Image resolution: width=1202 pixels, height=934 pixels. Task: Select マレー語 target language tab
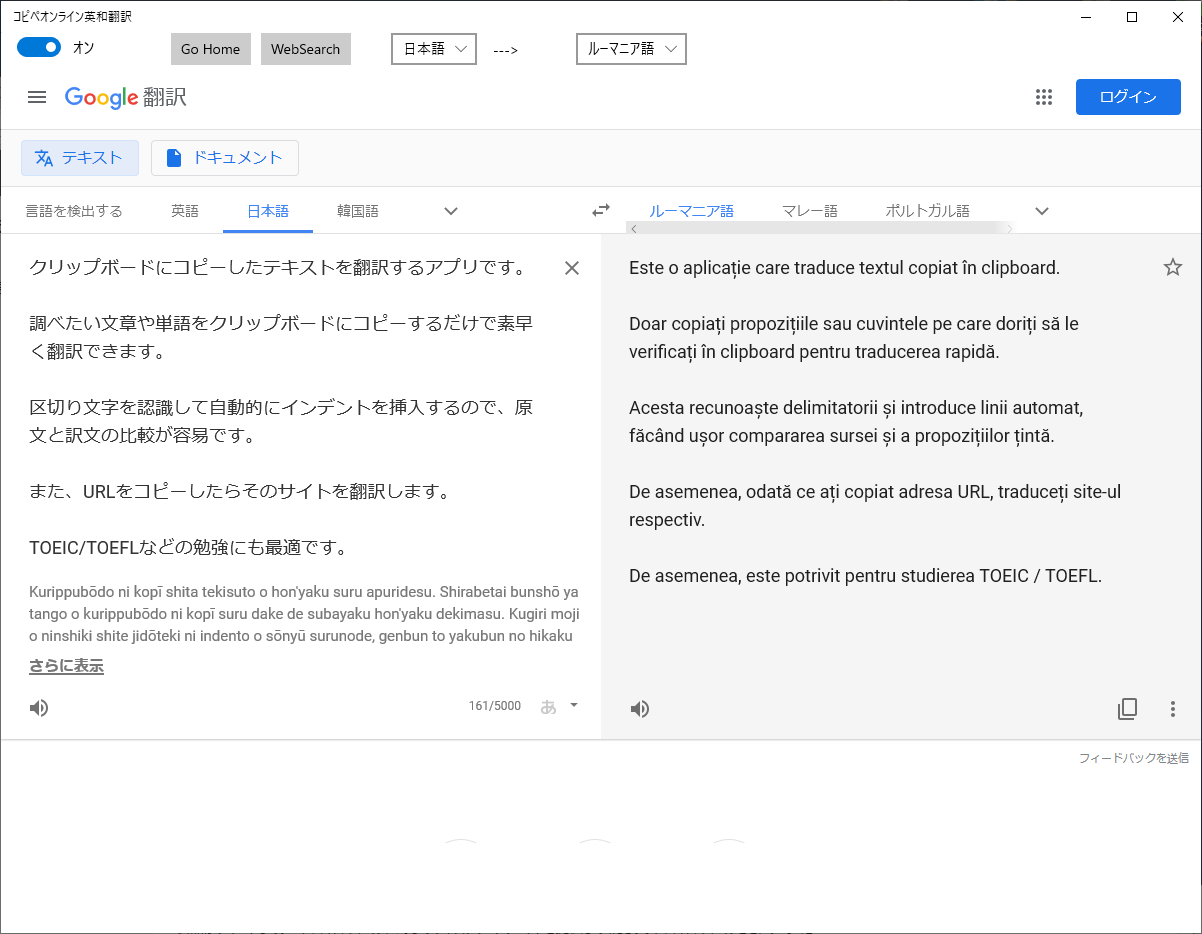coord(810,211)
